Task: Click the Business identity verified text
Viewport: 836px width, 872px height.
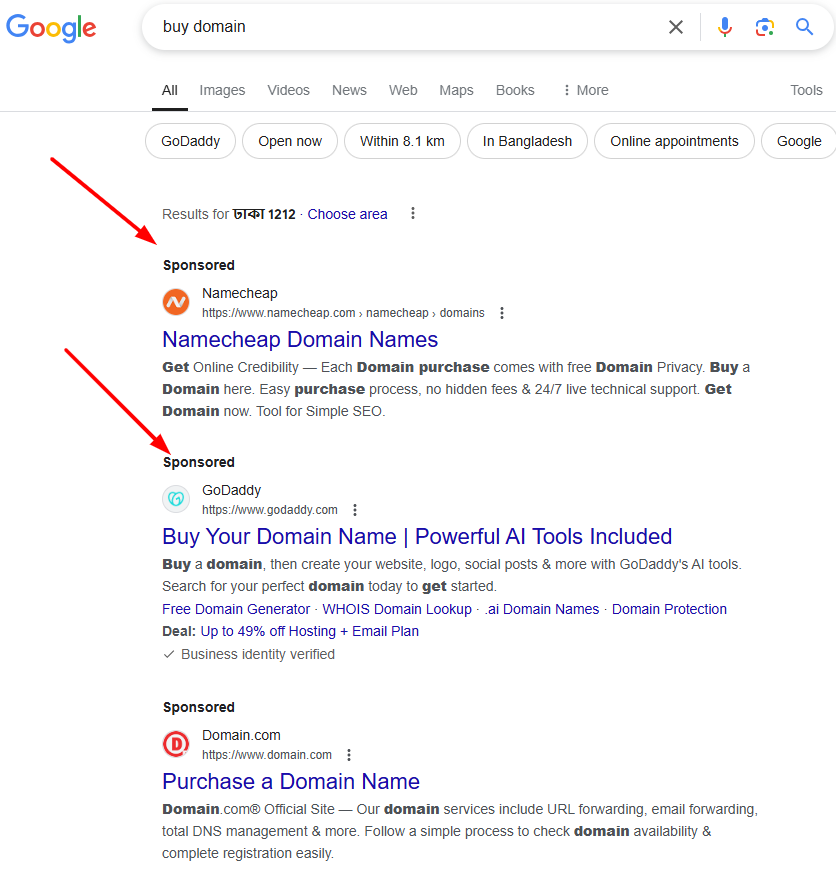Action: tap(258, 654)
